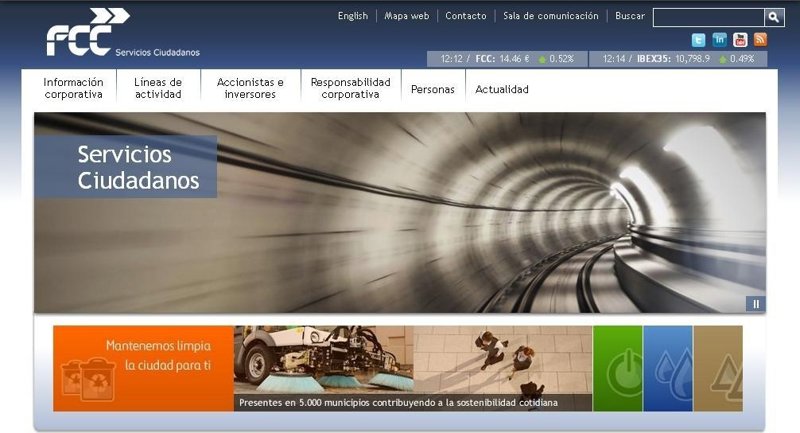Pause the tunnel banner slideshow
800x433 pixels.
756,303
